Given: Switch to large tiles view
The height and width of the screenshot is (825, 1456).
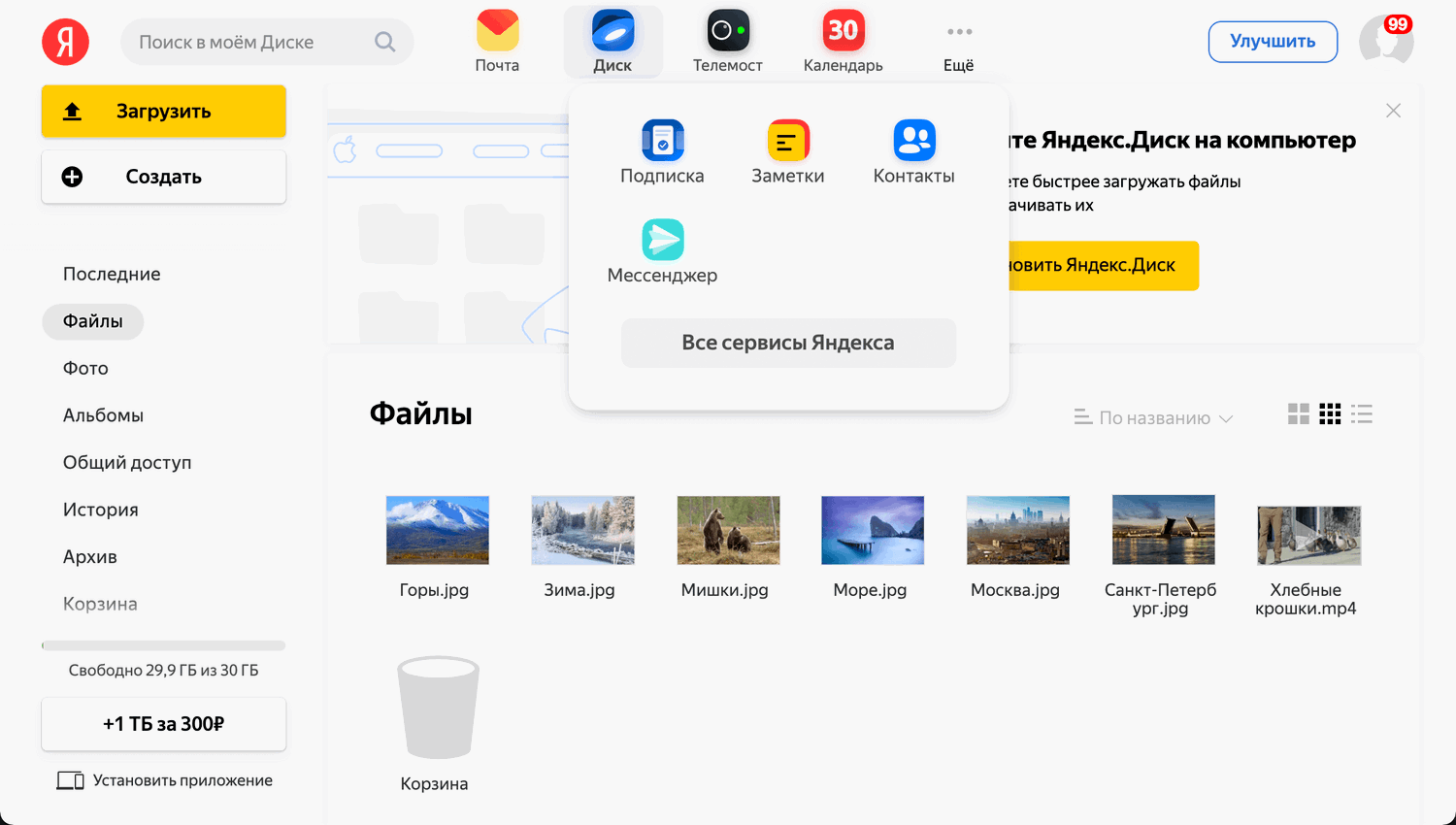Looking at the screenshot, I should click(x=1299, y=414).
